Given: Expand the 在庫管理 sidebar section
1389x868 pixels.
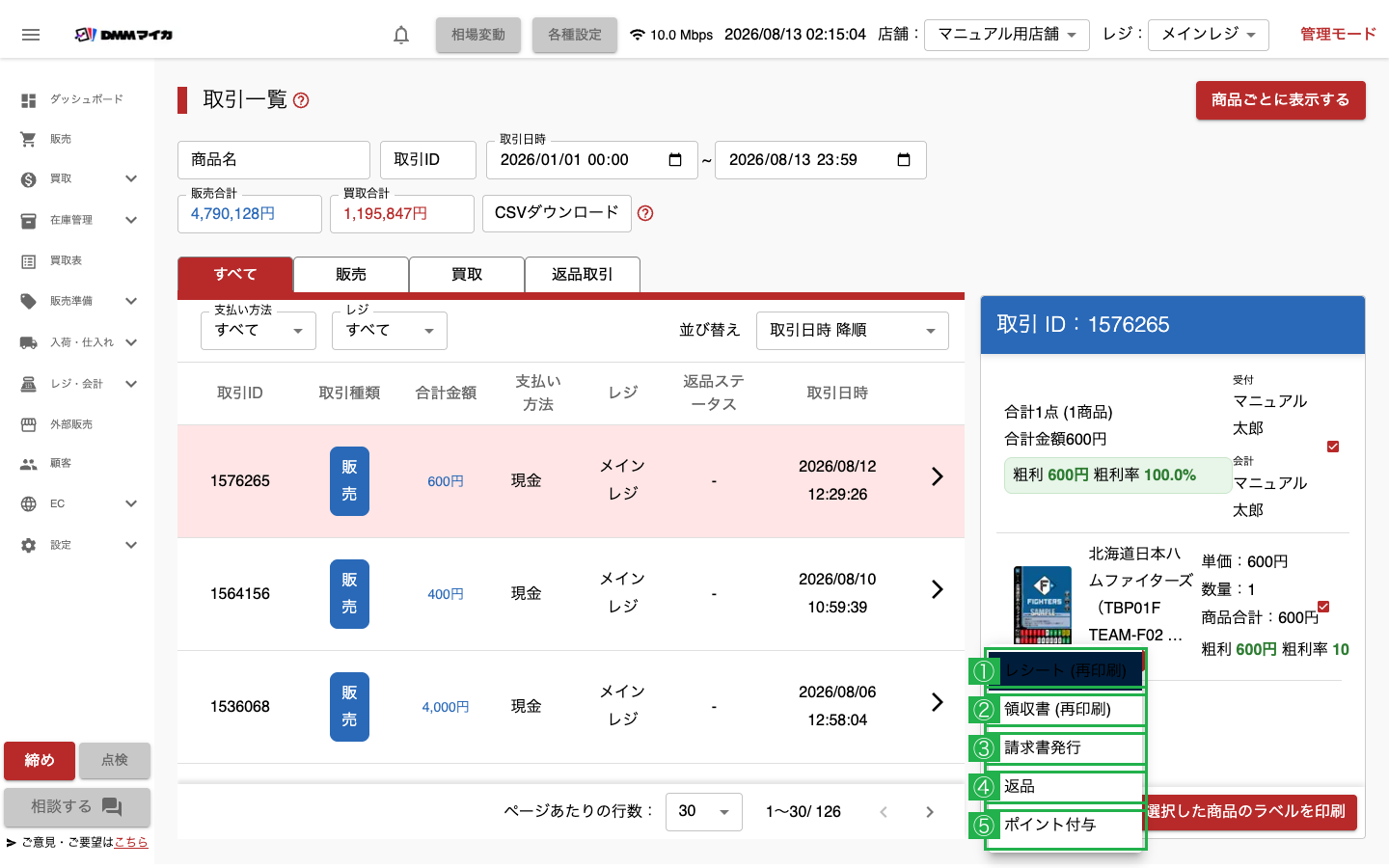Looking at the screenshot, I should [x=131, y=220].
